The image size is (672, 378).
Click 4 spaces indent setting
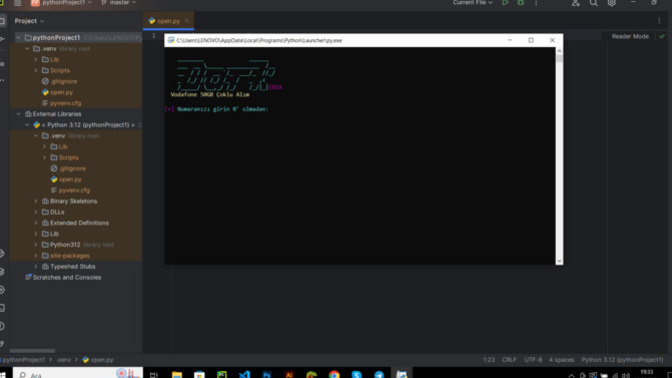561,360
